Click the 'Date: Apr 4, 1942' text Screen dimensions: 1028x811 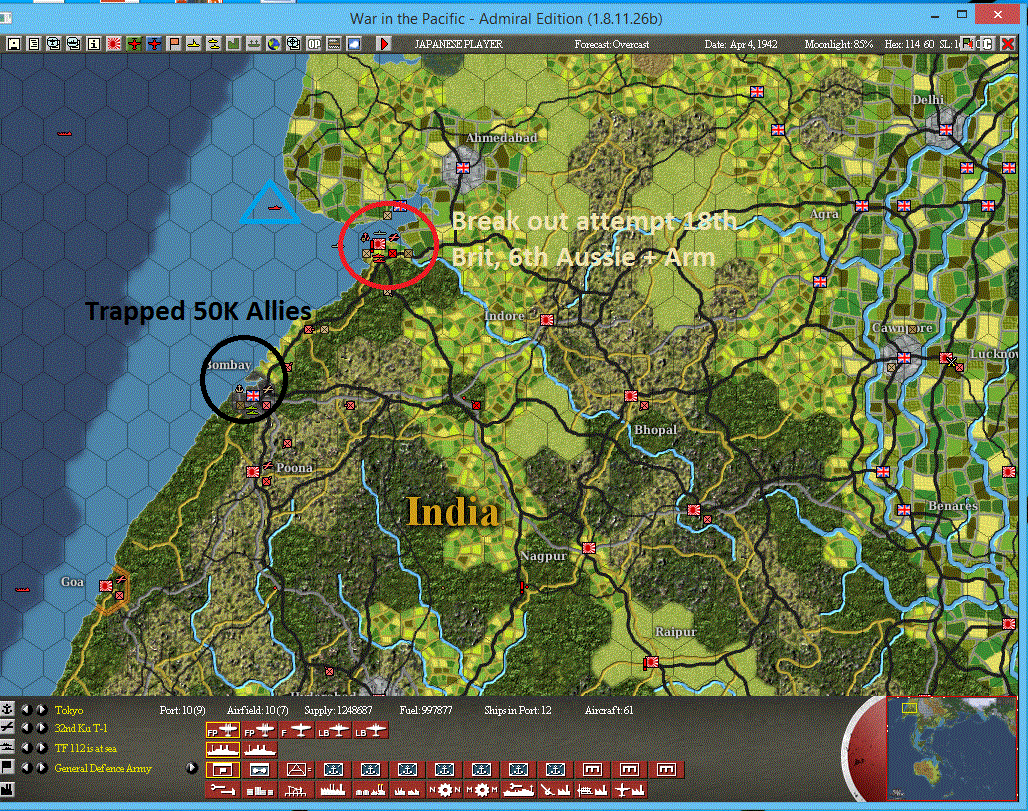(x=741, y=44)
